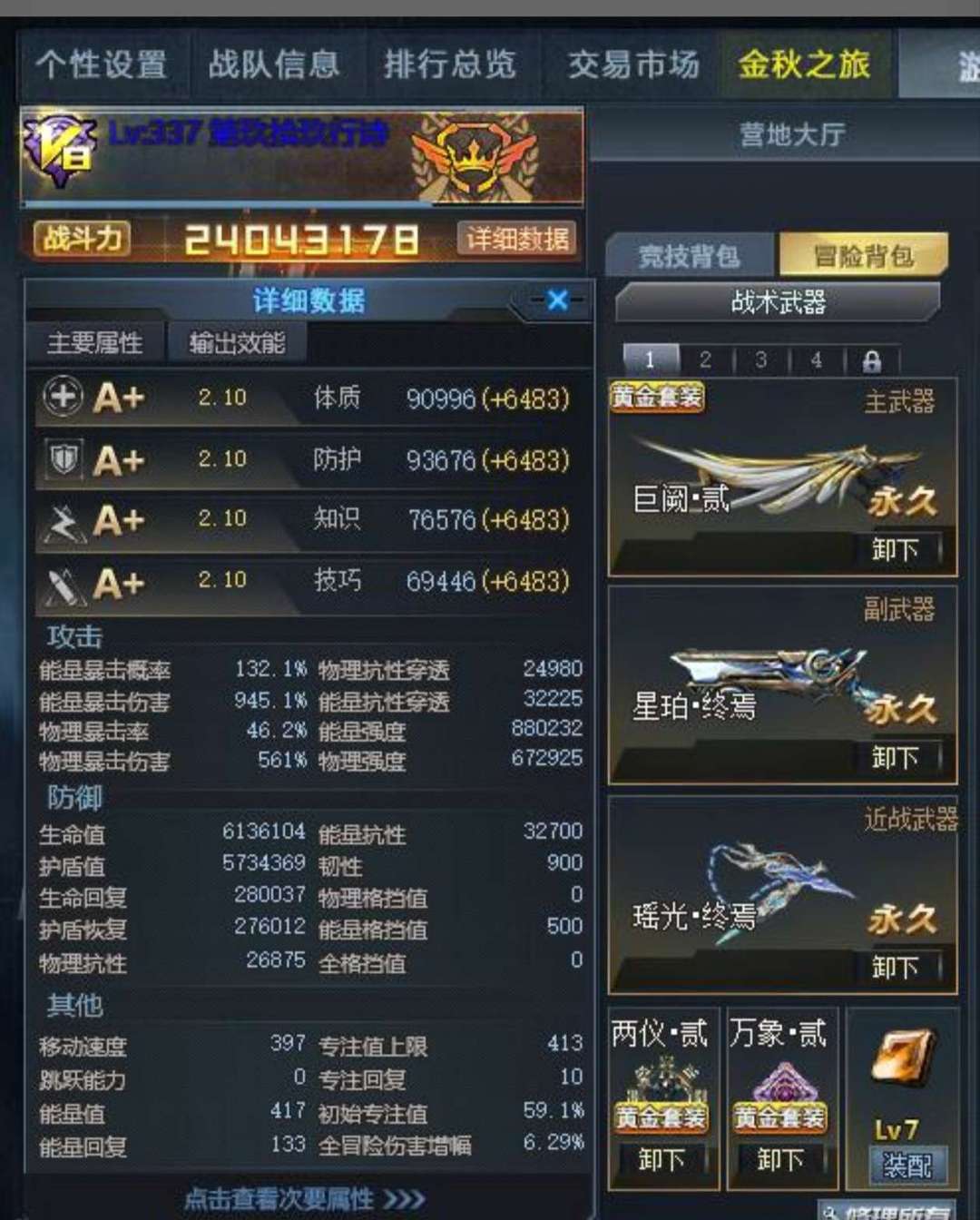Image resolution: width=980 pixels, height=1220 pixels.
Task: Unequip 巨阙·贰 with 卸下 button
Action: point(897,549)
